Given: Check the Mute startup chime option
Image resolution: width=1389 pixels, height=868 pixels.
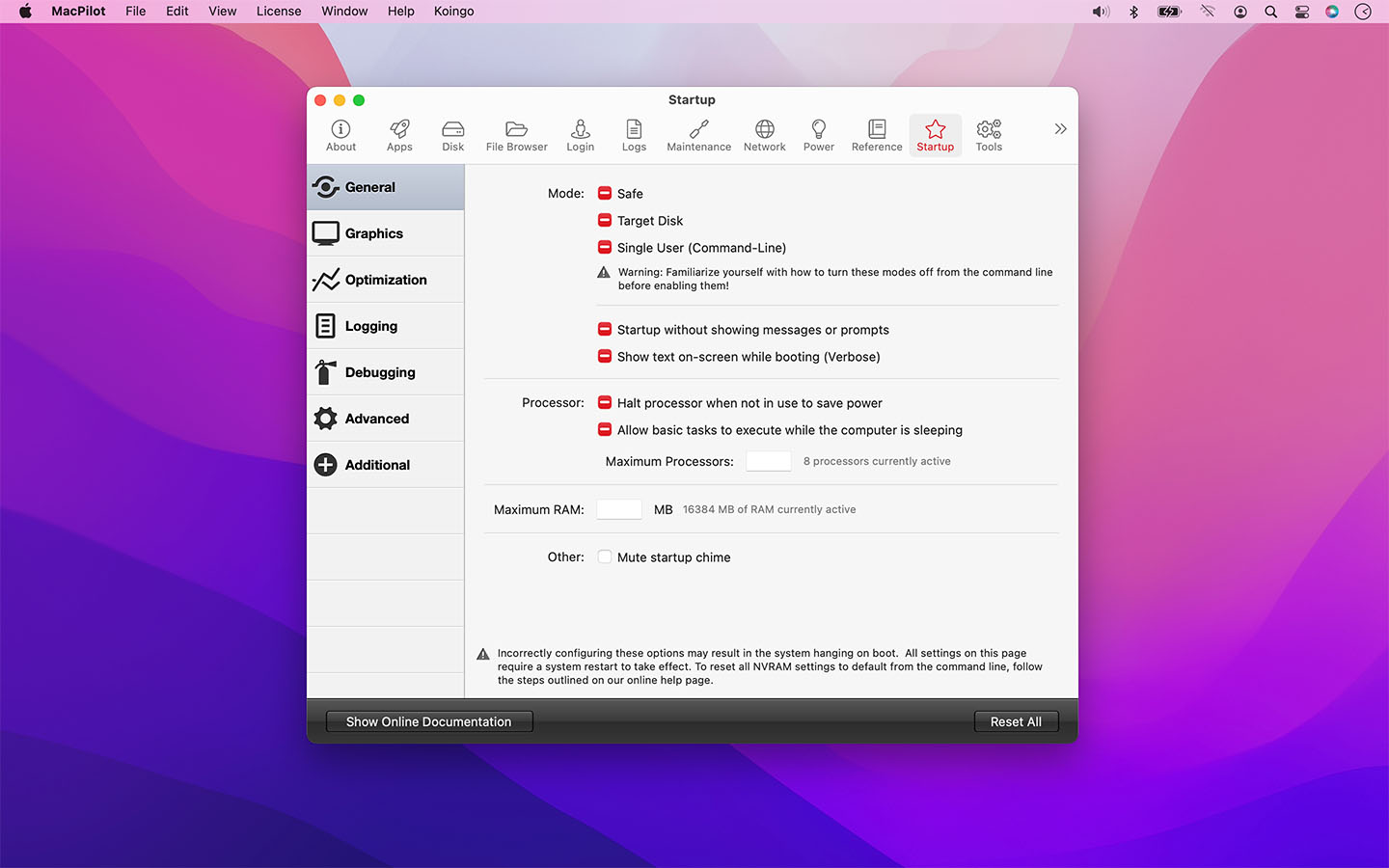Looking at the screenshot, I should [605, 557].
